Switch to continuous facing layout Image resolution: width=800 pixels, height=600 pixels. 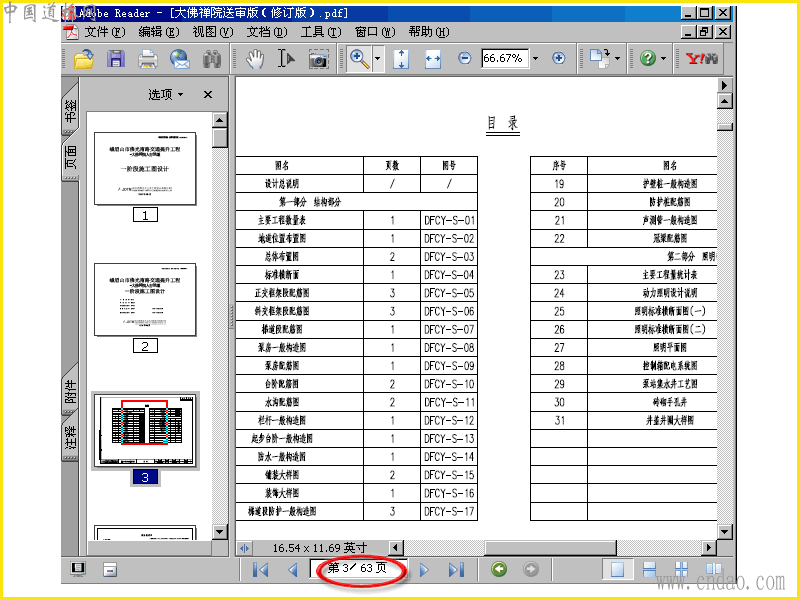pos(682,569)
